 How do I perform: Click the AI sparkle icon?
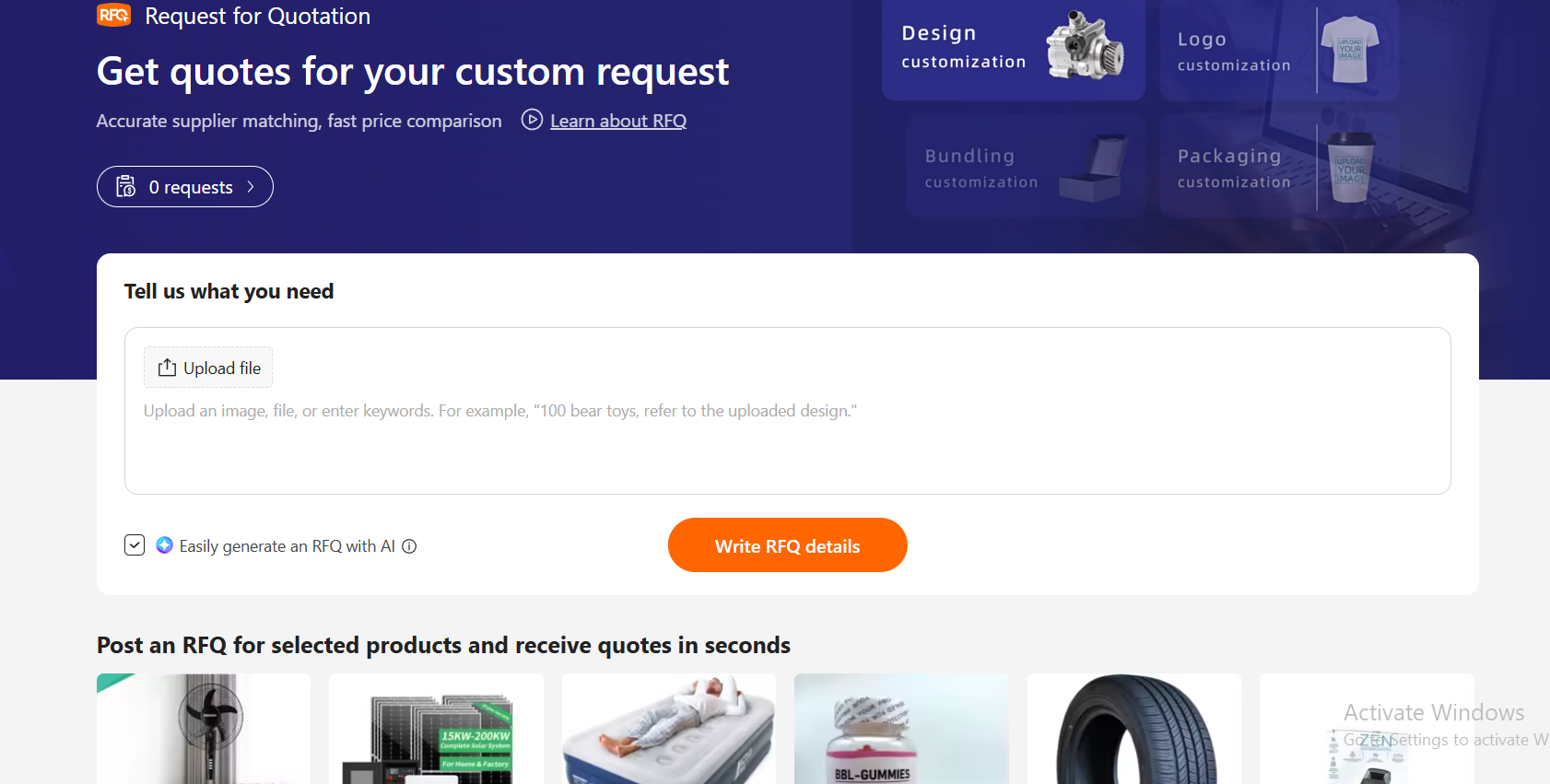pos(164,545)
